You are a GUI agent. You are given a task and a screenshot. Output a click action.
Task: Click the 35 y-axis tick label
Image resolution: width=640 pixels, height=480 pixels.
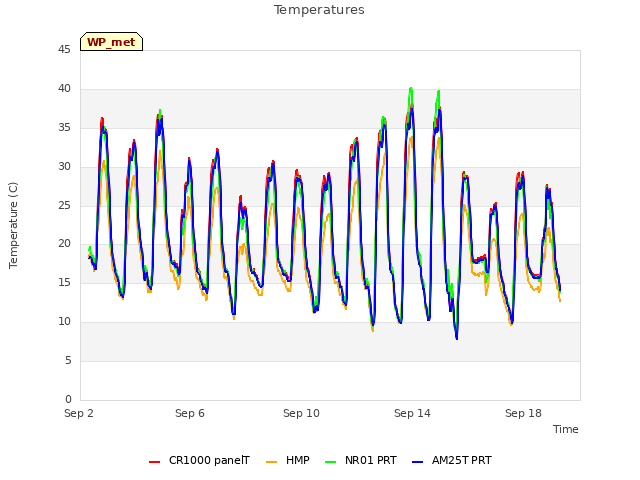tap(64, 128)
